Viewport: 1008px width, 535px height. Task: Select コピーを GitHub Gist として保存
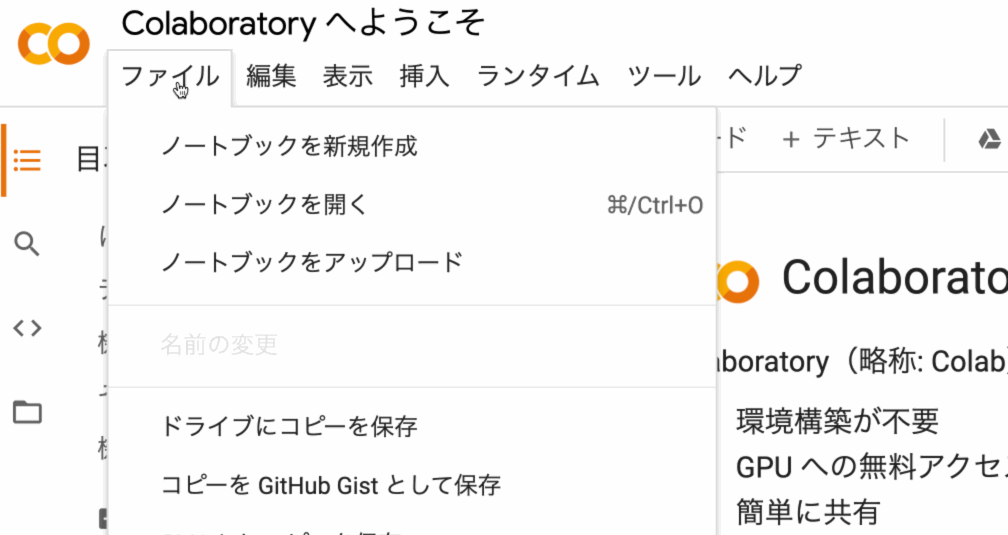330,486
